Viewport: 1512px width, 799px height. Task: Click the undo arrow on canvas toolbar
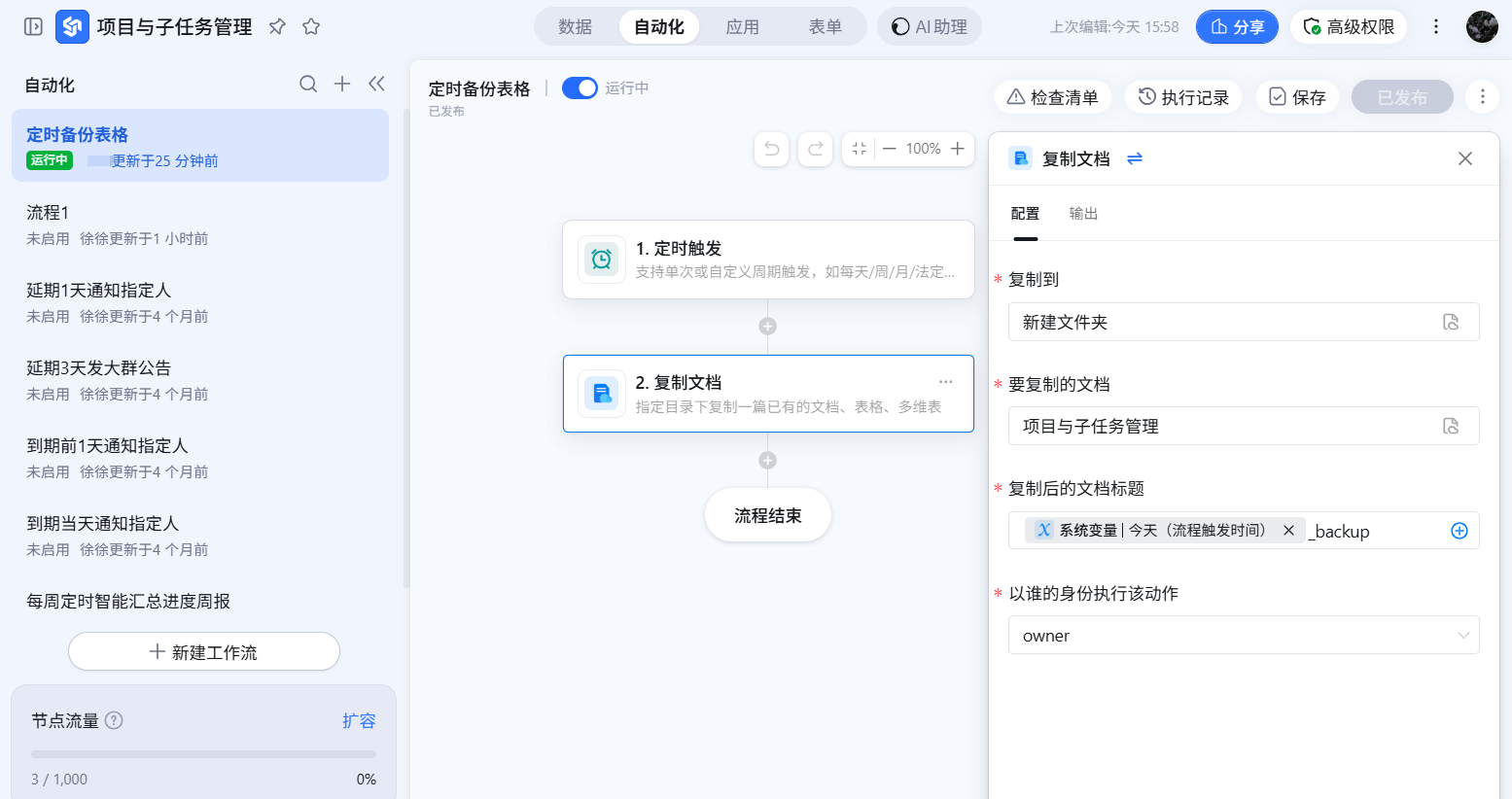[x=771, y=149]
